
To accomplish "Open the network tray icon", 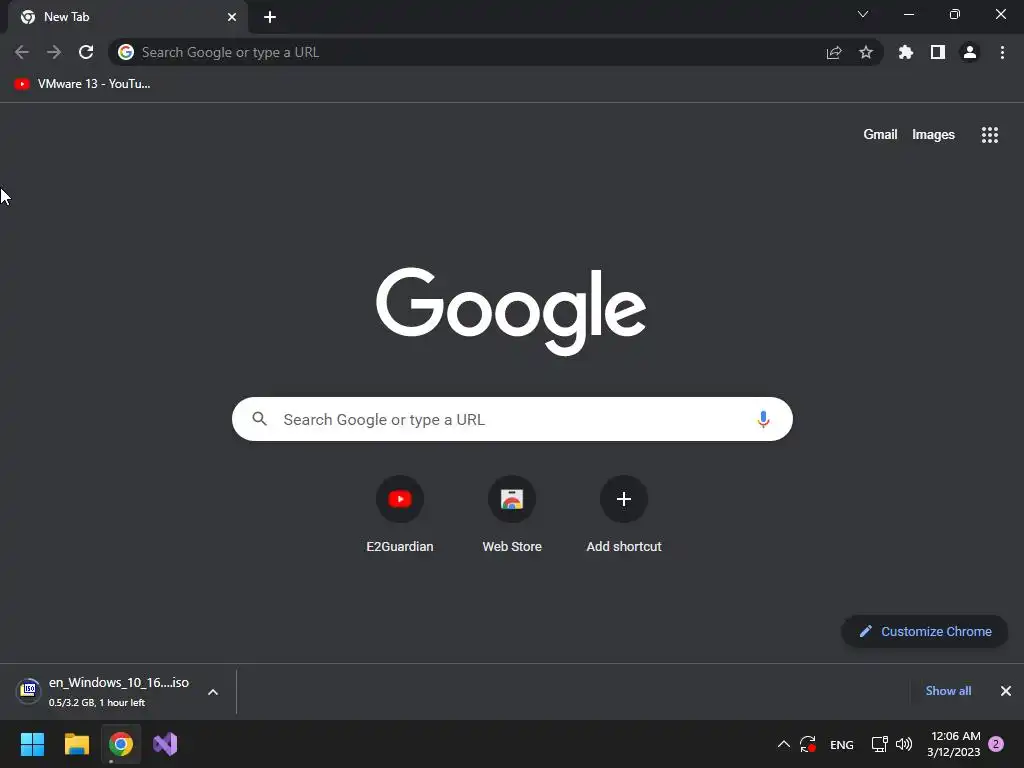I will pyautogui.click(x=880, y=744).
